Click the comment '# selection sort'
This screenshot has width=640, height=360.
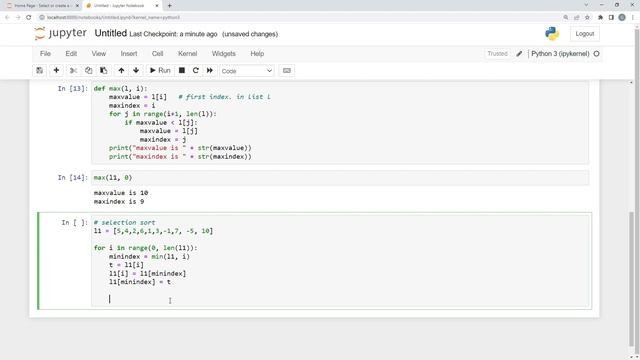point(124,222)
